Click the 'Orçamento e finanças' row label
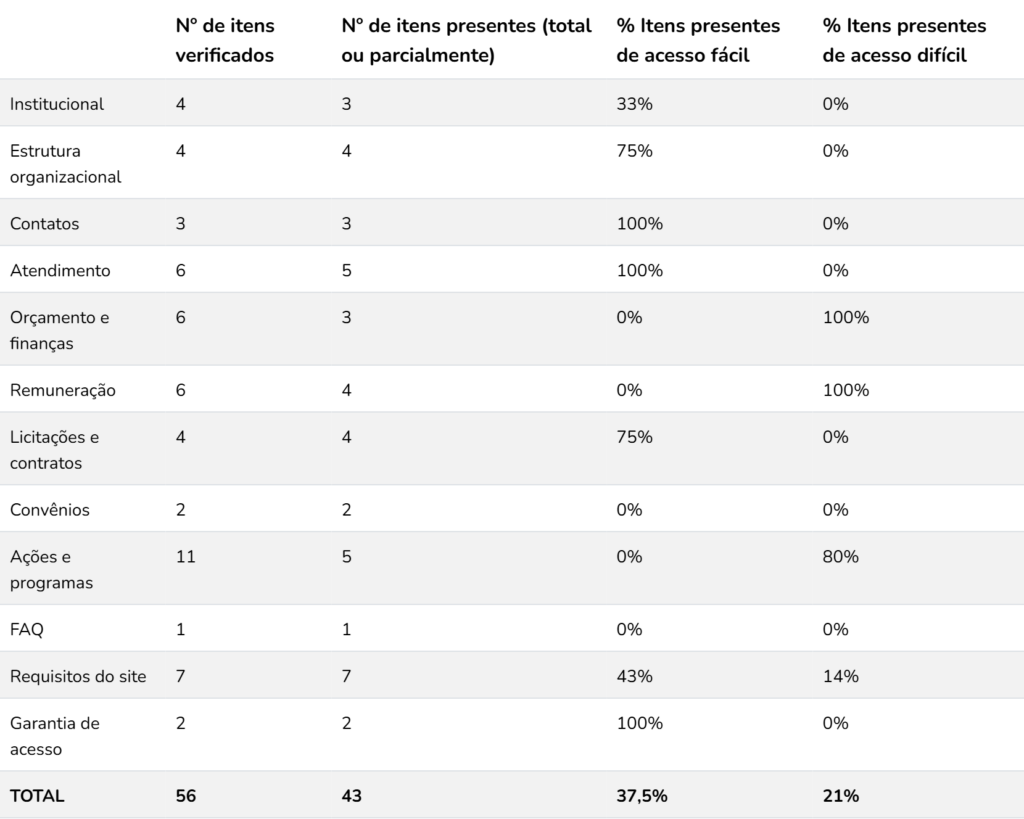This screenshot has height=819, width=1024. 60,330
